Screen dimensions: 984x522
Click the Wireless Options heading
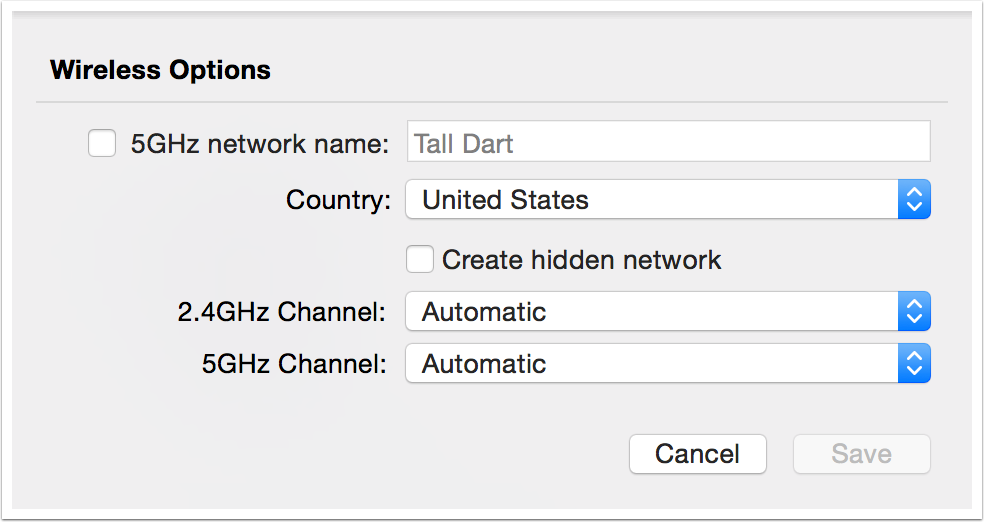tap(160, 70)
